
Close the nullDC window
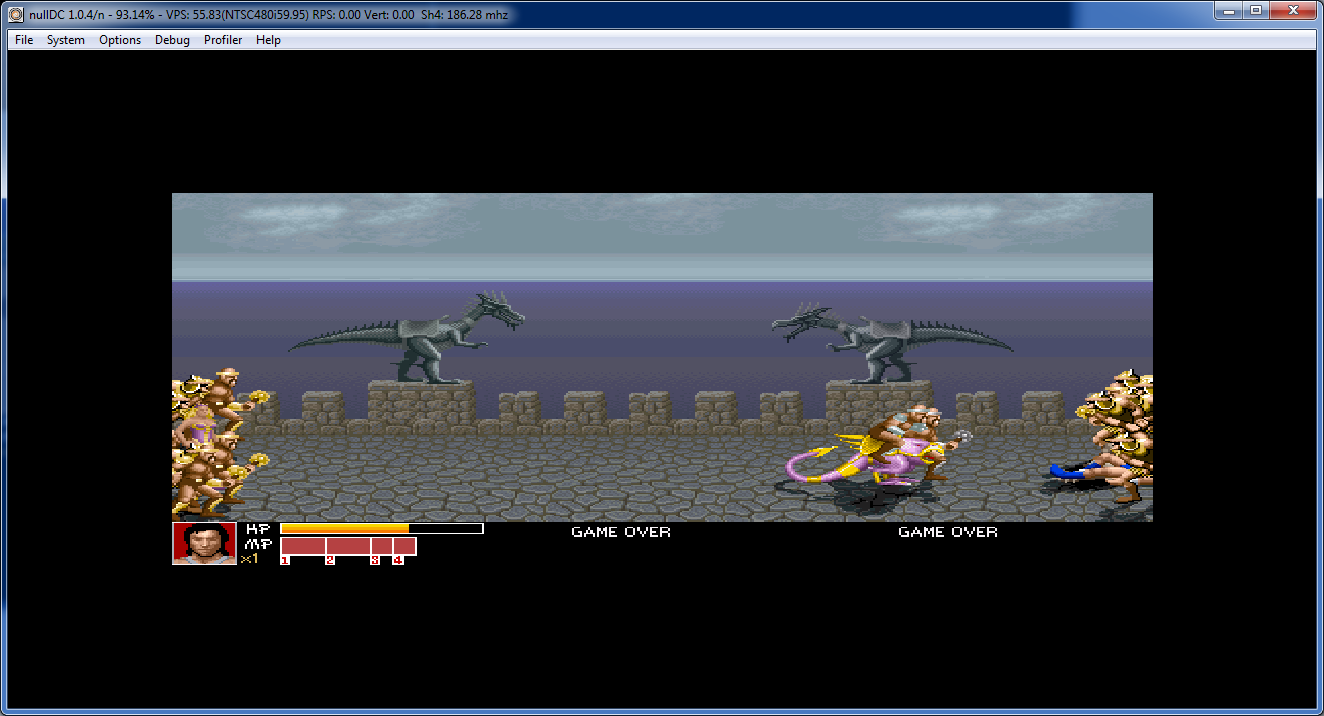pos(1293,10)
